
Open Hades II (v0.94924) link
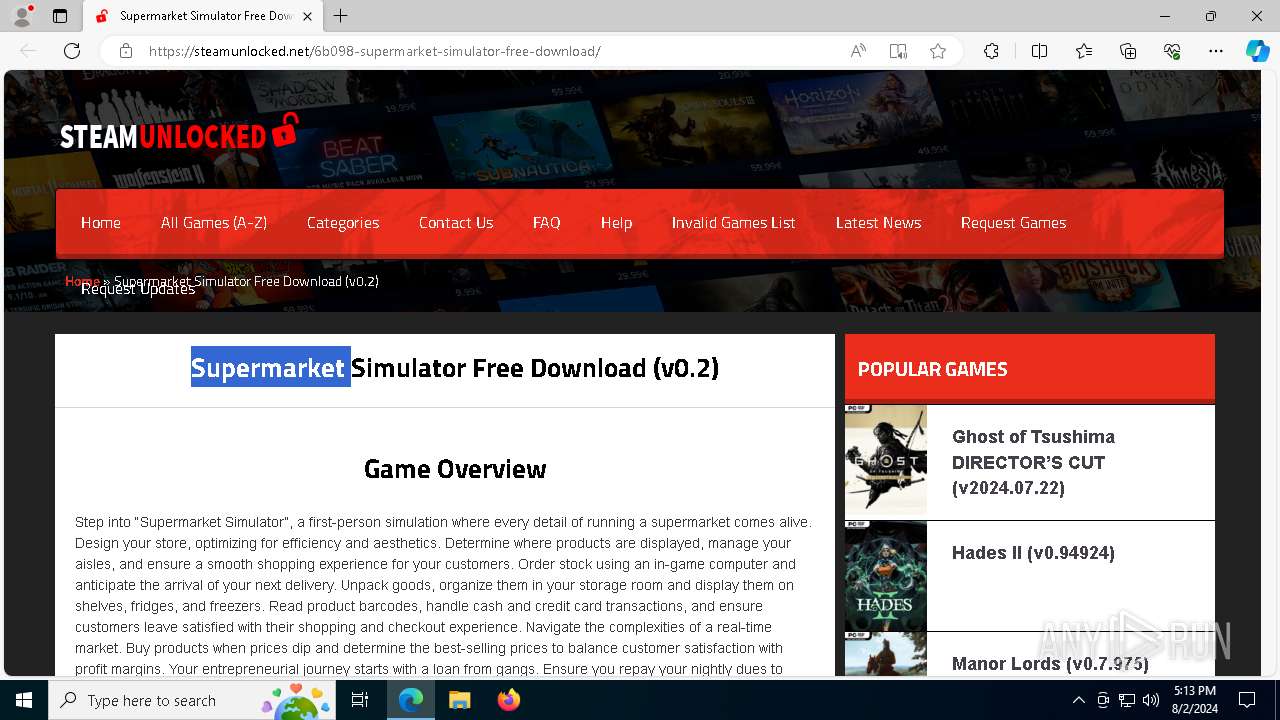[1033, 553]
